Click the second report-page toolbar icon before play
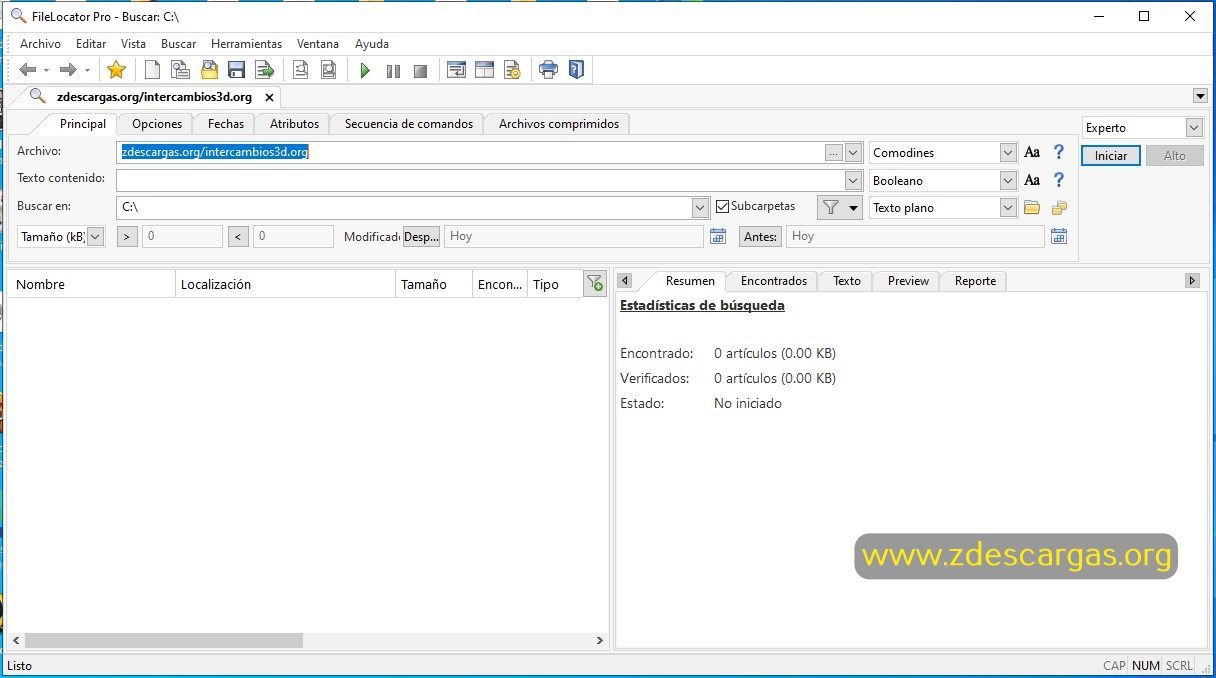Image resolution: width=1216 pixels, height=678 pixels. click(328, 70)
